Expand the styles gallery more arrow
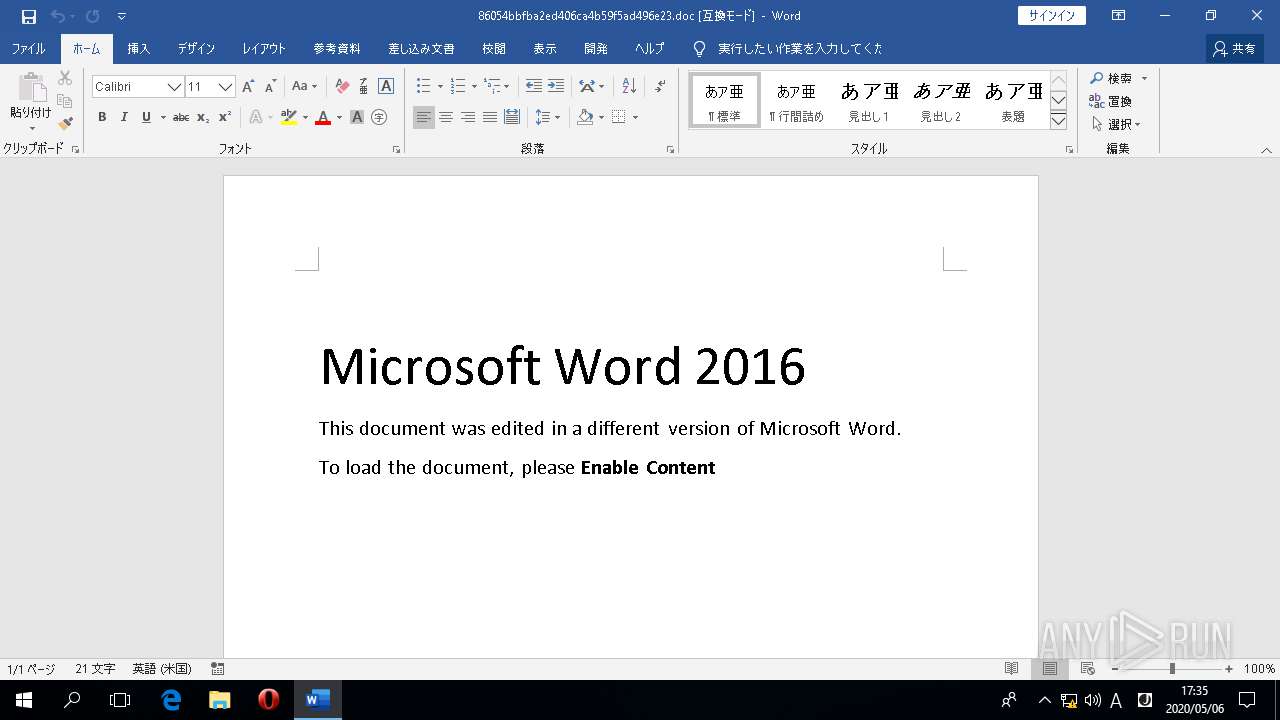 click(1059, 121)
